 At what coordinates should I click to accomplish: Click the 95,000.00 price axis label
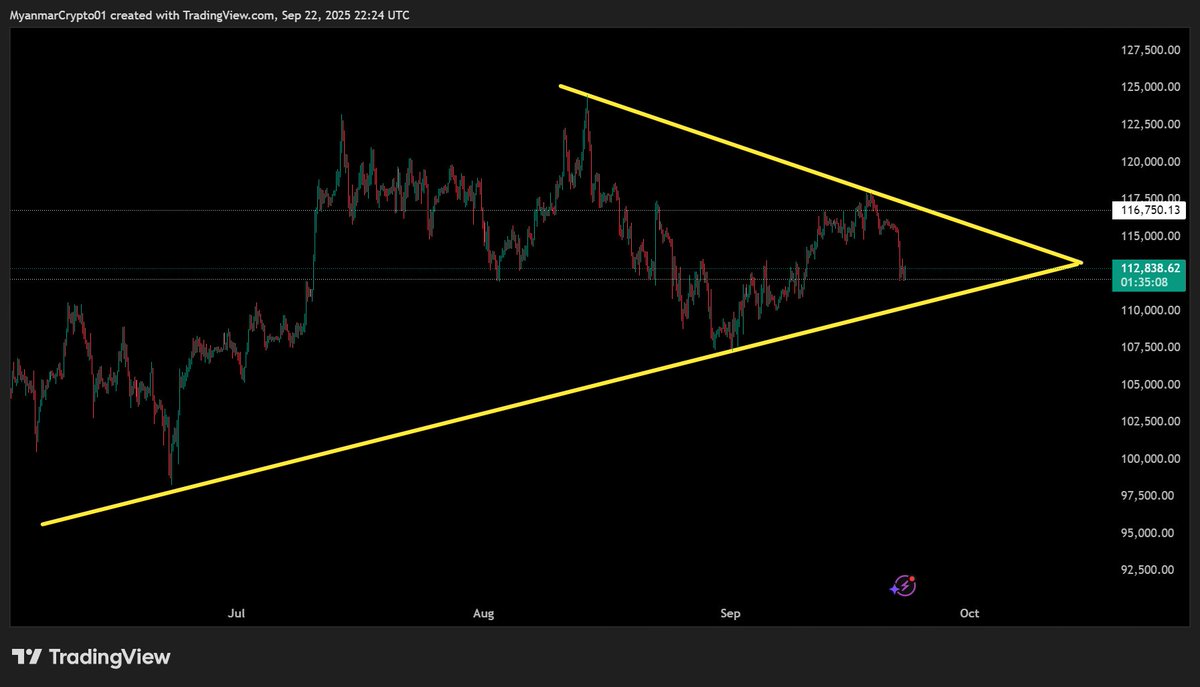tap(1149, 533)
